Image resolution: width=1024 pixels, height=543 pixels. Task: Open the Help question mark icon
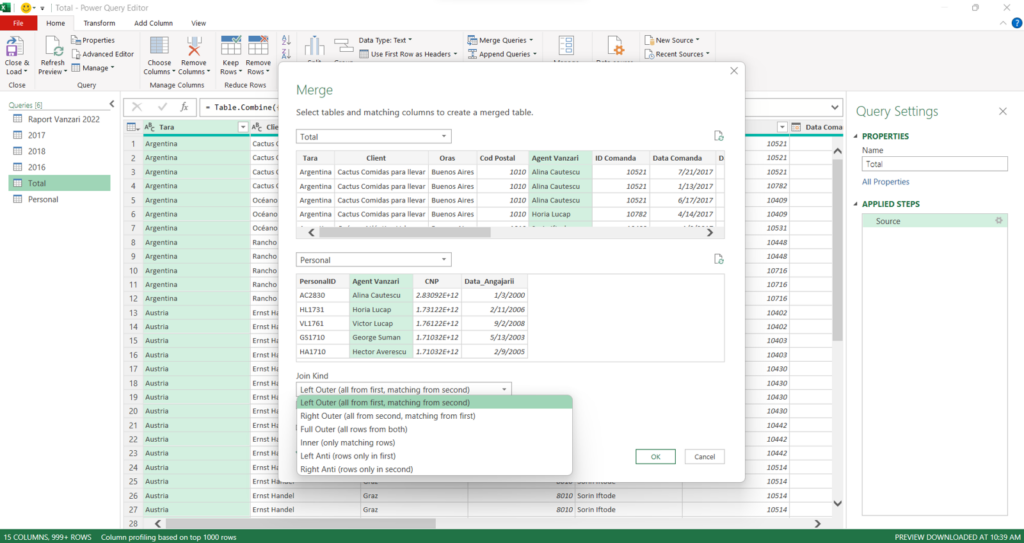tap(1017, 24)
